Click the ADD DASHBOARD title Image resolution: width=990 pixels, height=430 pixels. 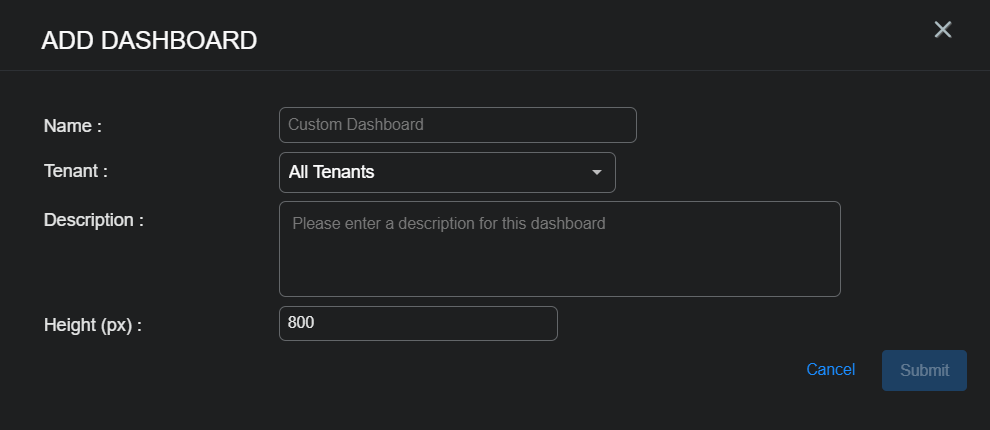149,41
